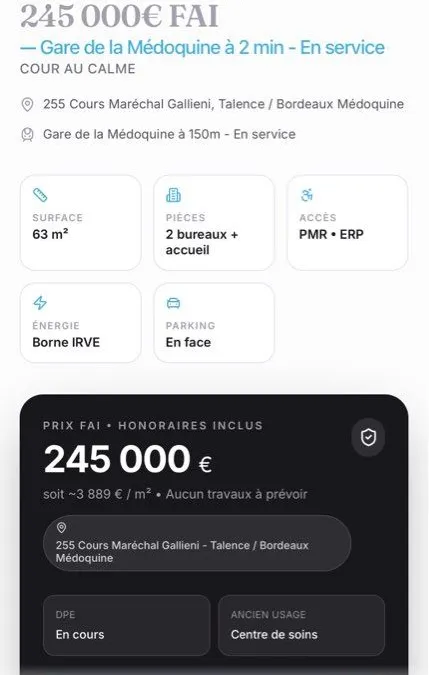Click the wheelchair icon in the Accès card

coord(307,195)
